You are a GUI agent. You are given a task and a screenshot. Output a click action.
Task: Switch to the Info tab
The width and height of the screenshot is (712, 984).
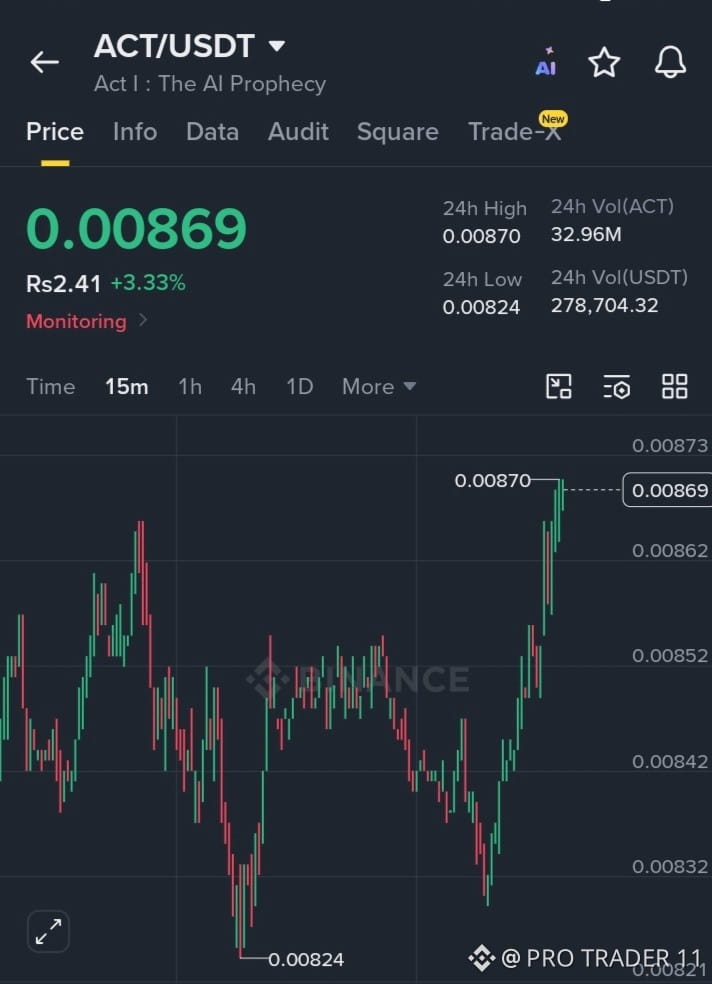(x=135, y=132)
